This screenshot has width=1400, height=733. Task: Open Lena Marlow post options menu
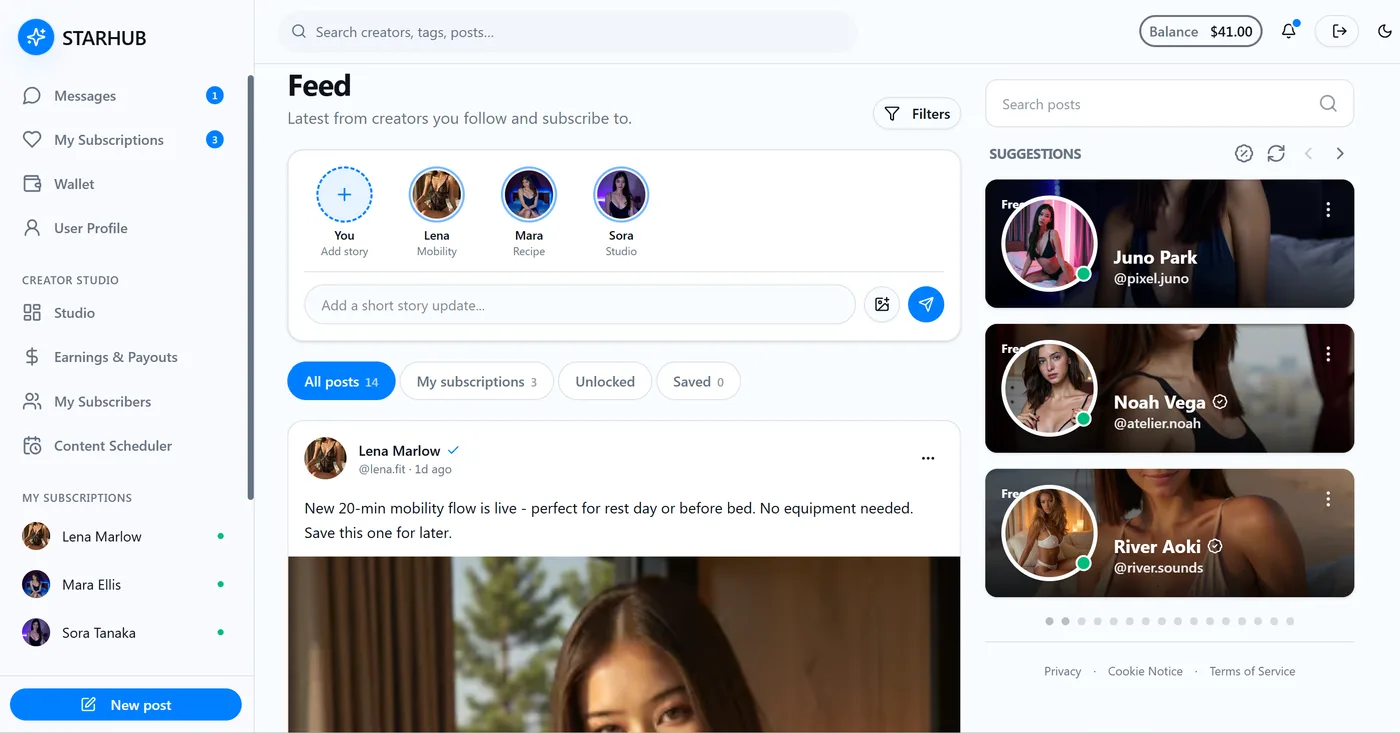(x=928, y=459)
